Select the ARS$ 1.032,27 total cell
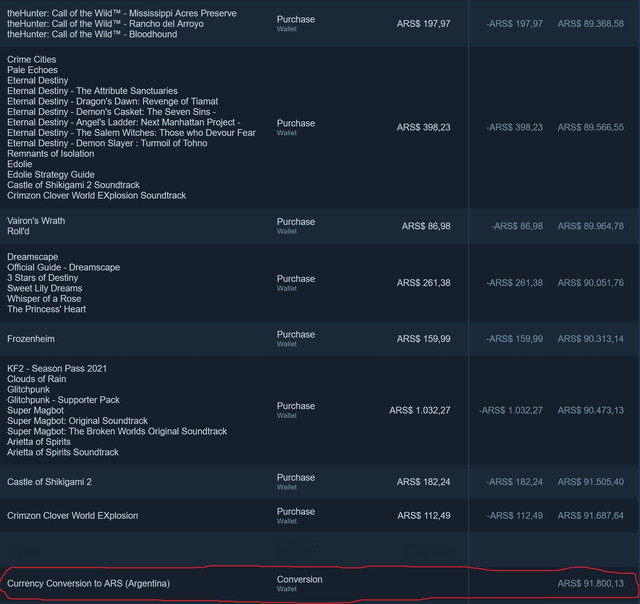Screen dimensions: 640x604 coord(420,411)
